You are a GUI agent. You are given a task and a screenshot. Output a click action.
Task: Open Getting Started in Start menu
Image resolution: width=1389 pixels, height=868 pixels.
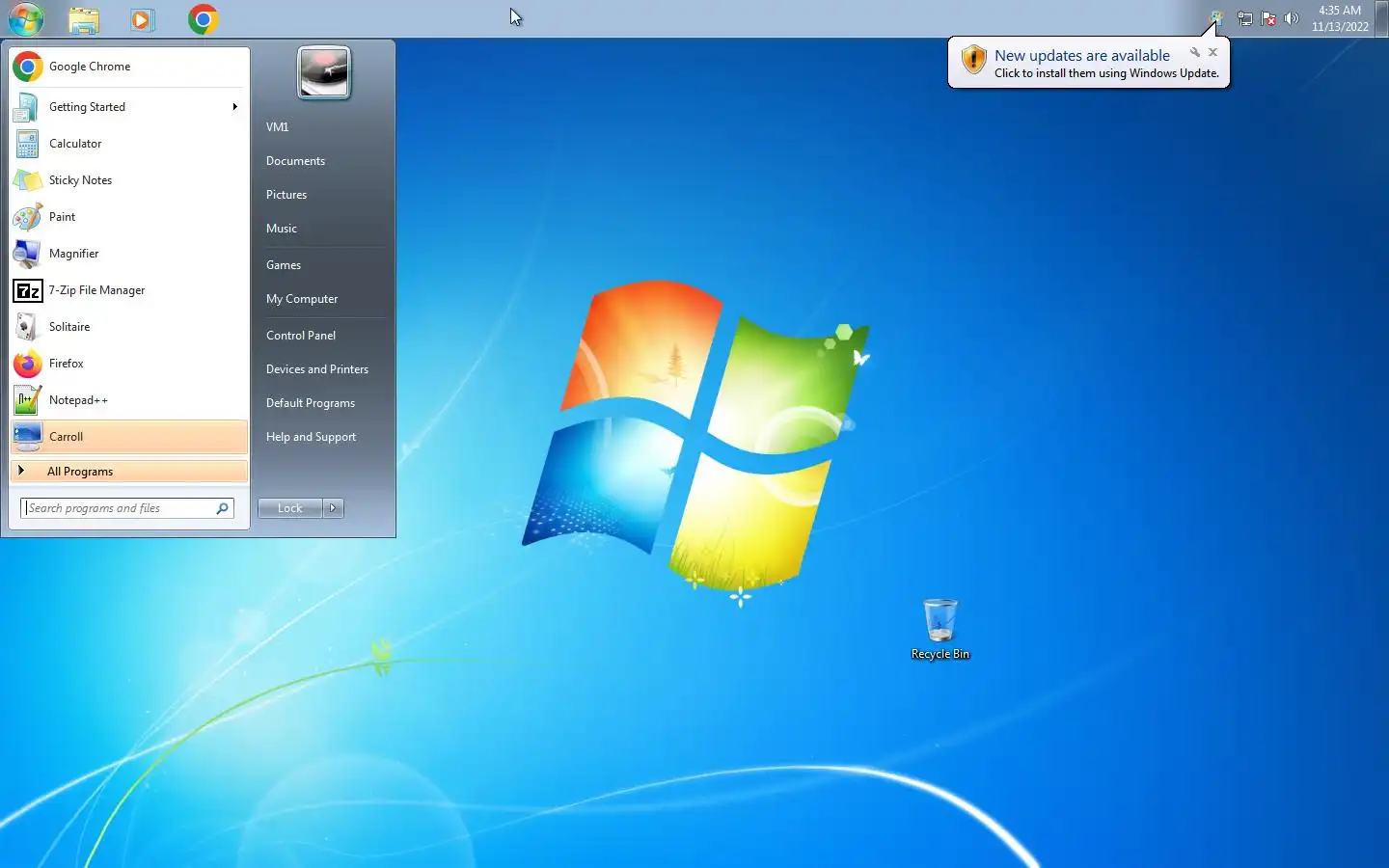[x=129, y=107]
